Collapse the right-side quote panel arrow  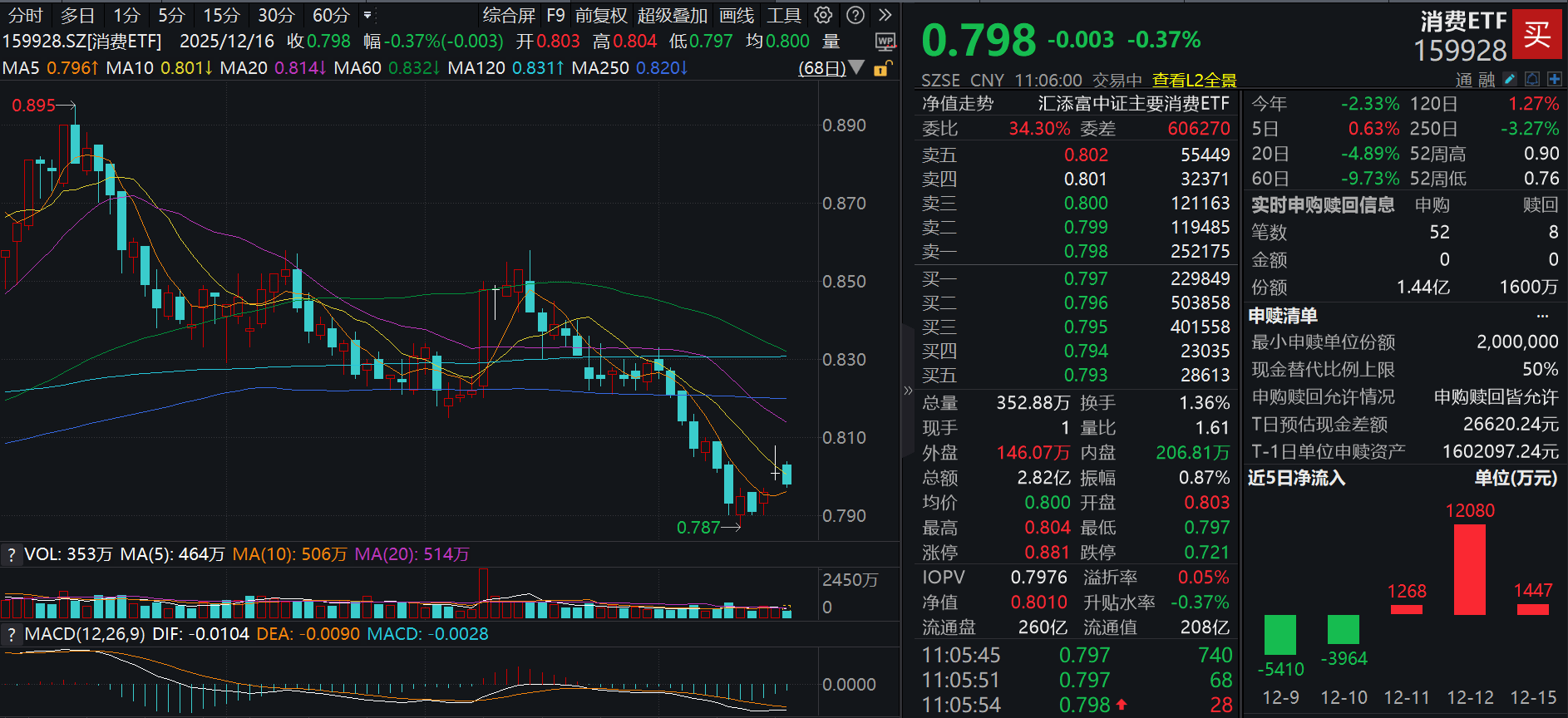click(908, 391)
